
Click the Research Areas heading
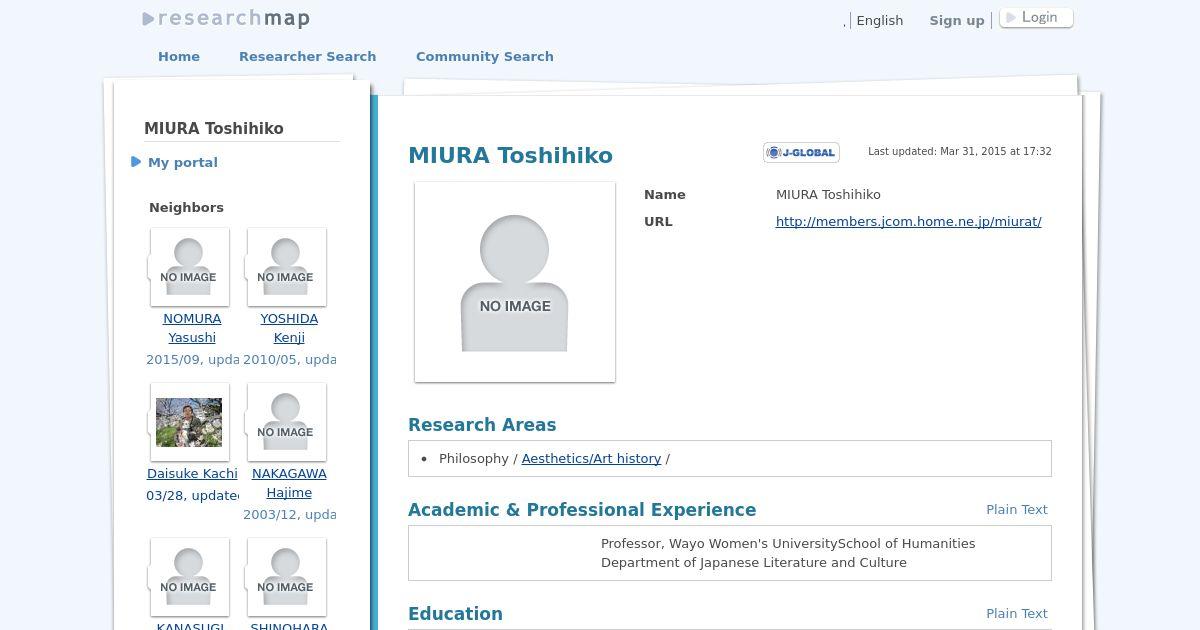click(x=482, y=424)
